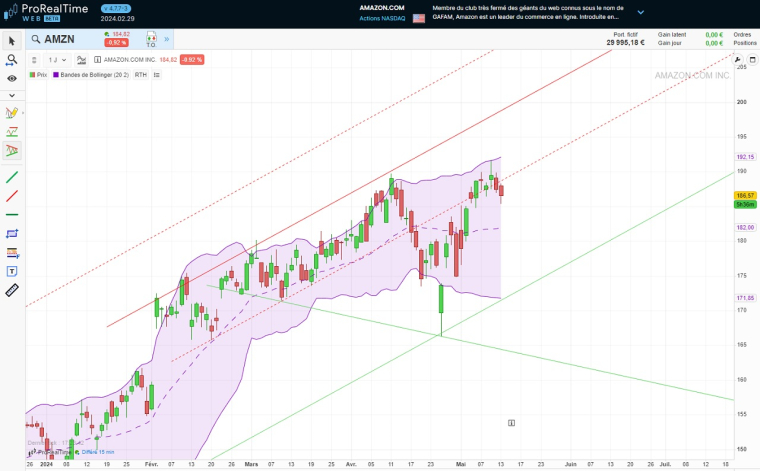Toggle drawn objects visibility eye icon

[12, 77]
